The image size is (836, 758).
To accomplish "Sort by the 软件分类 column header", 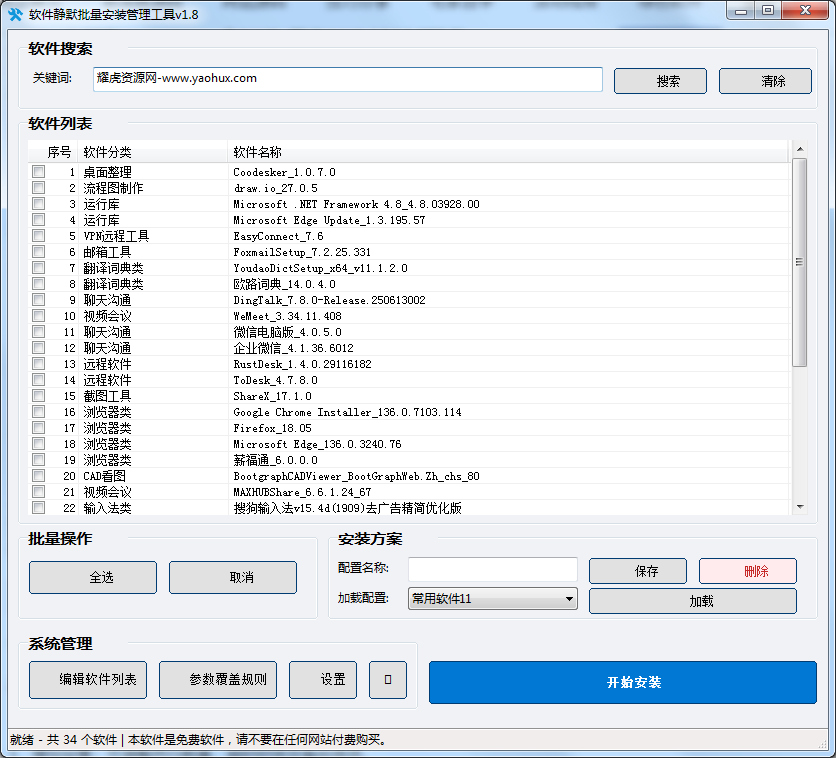I will tap(107, 152).
